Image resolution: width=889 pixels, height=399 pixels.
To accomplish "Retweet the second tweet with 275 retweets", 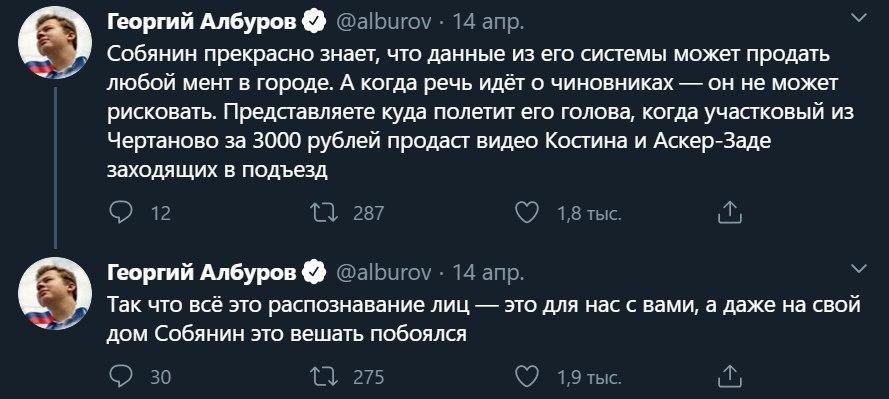I will click(x=324, y=376).
